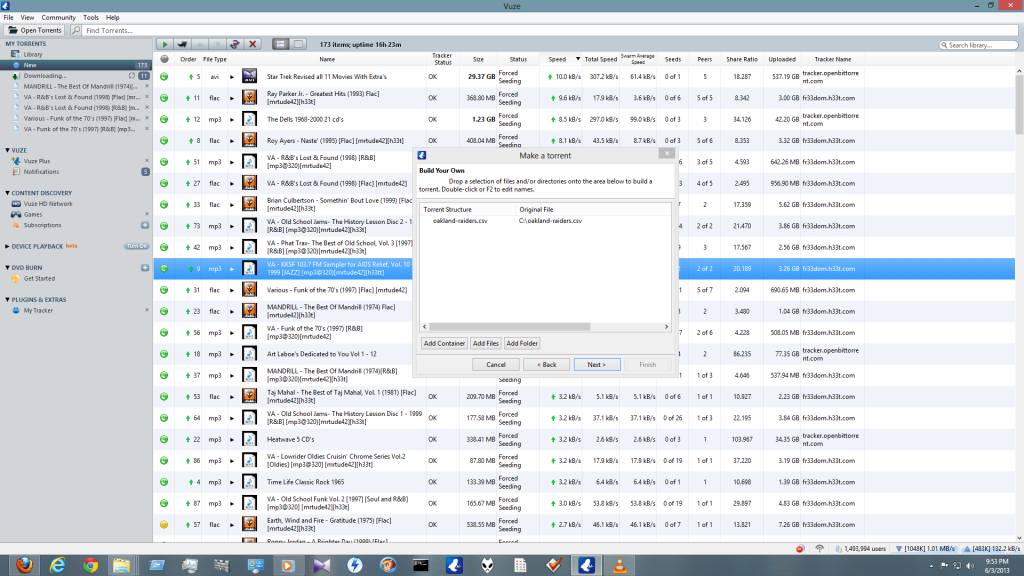Click the Next > button in the dialog
Viewport: 1024px width, 576px height.
tap(597, 364)
